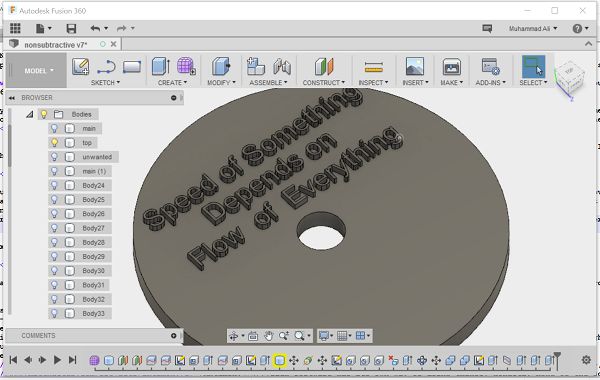600x380 pixels.
Task: Redo the last action
Action: point(122,28)
